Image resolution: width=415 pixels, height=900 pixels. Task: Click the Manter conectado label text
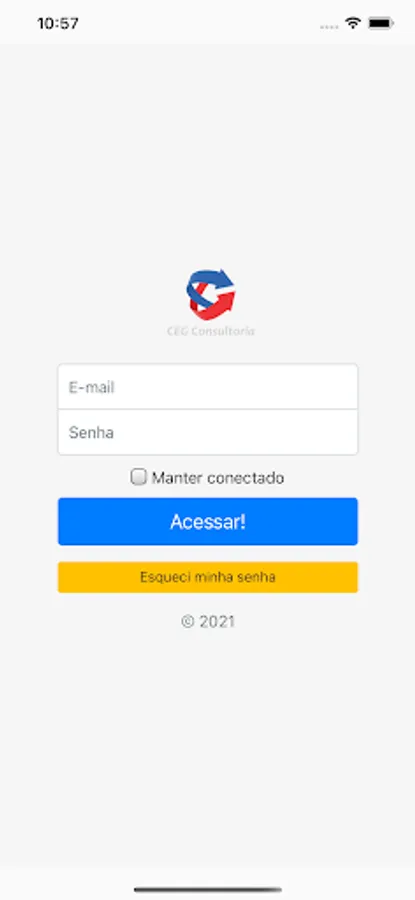tap(218, 478)
